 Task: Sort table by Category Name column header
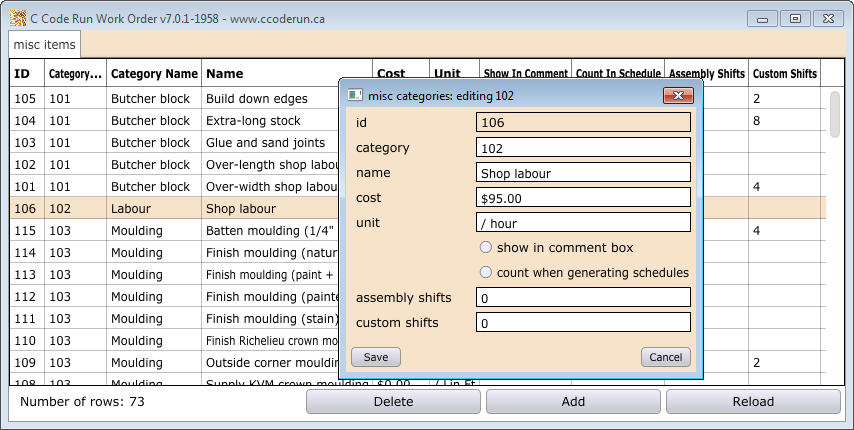click(154, 73)
